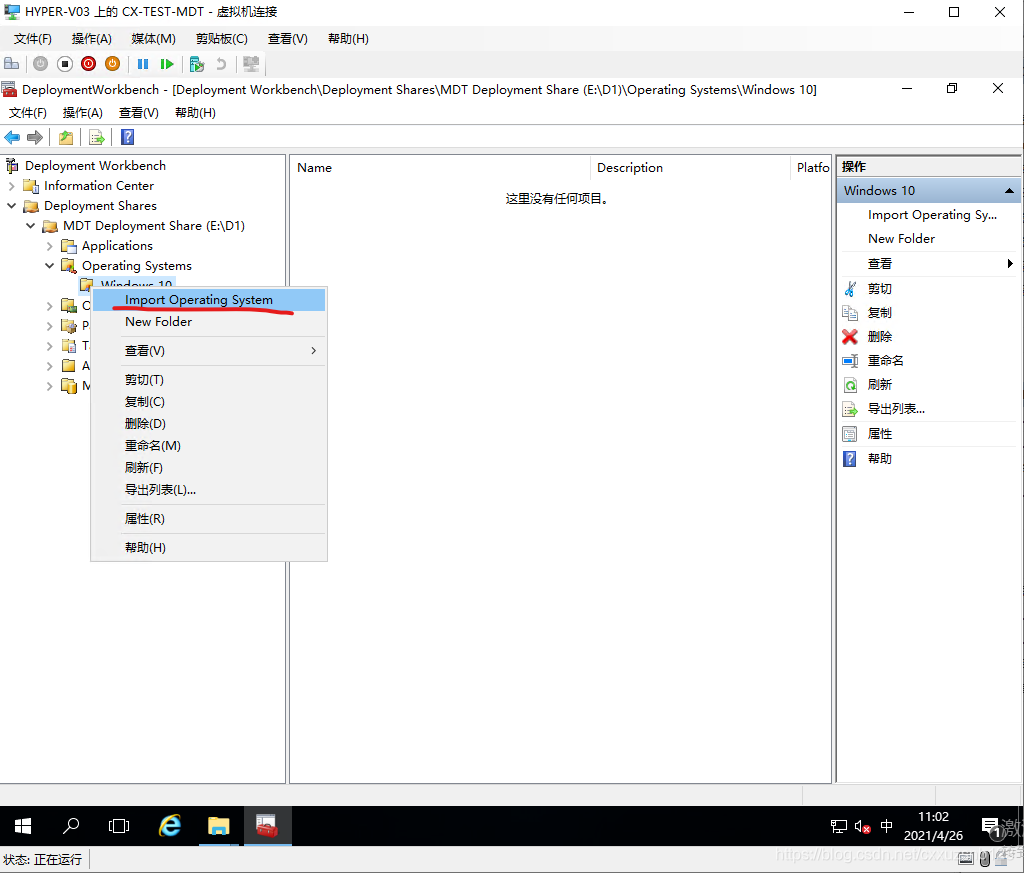Click the Turn Off stop icon
Image resolution: width=1024 pixels, height=873 pixels.
click(x=65, y=64)
